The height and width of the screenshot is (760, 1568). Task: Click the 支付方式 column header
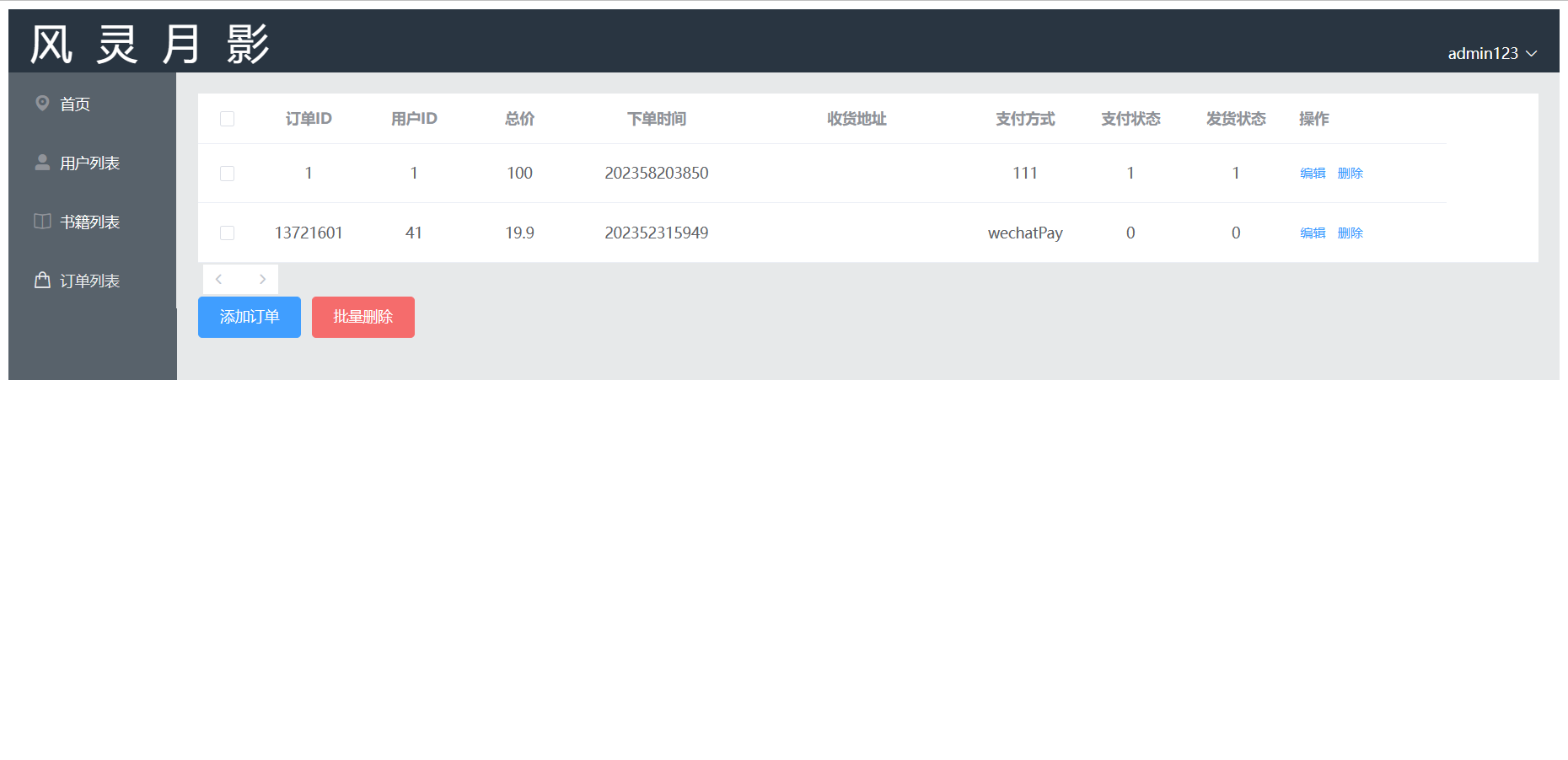[1025, 119]
